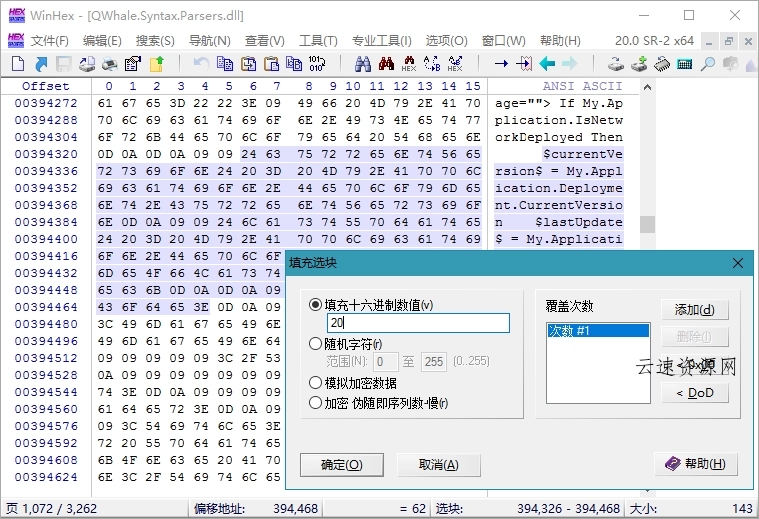Viewport: 759px width, 519px height.
Task: Click the Offset column header
Action: [x=46, y=86]
